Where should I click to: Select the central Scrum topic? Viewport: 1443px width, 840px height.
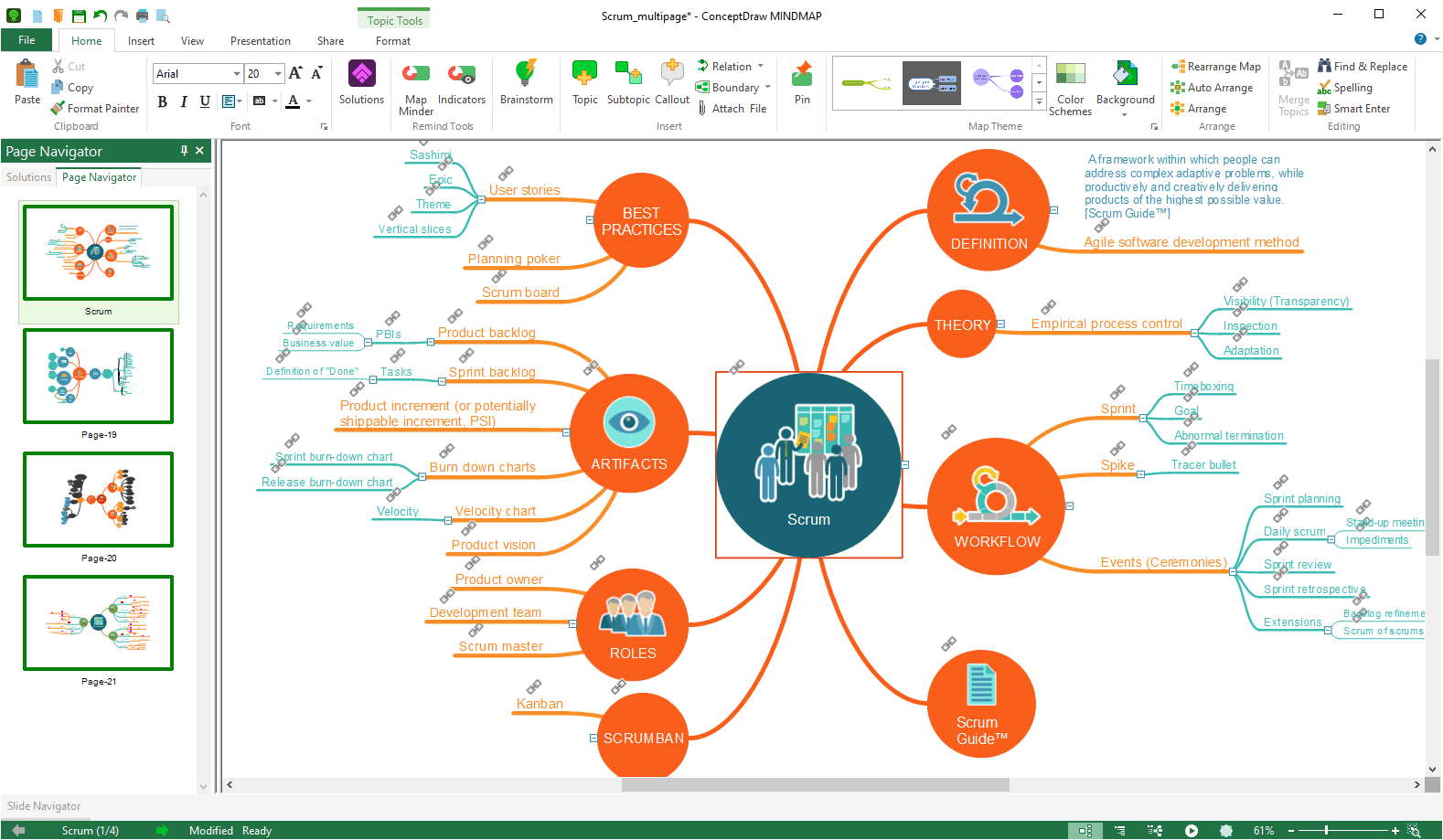[808, 465]
